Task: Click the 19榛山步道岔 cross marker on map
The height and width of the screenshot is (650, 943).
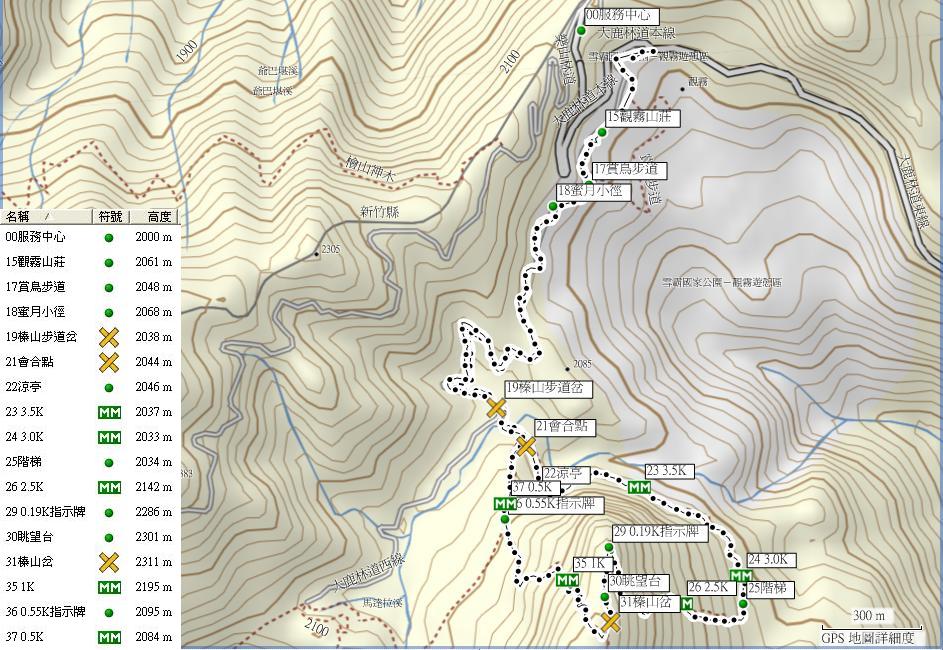Action: click(x=496, y=408)
